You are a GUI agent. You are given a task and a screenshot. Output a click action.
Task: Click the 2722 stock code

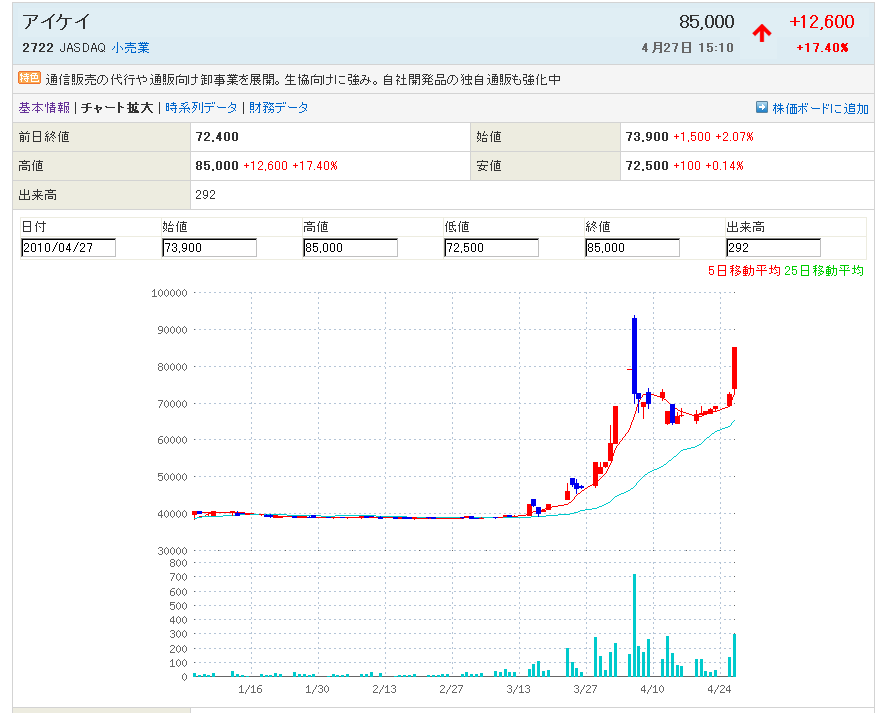pos(38,48)
